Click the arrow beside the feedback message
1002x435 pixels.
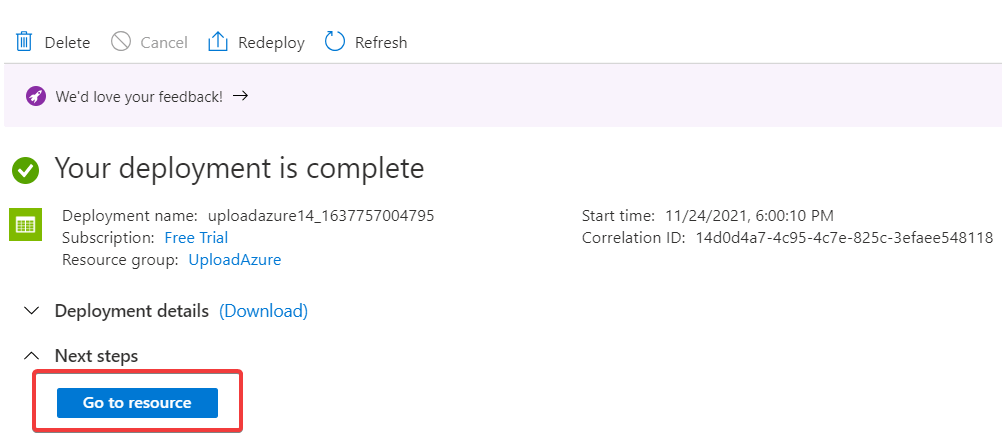click(x=240, y=97)
